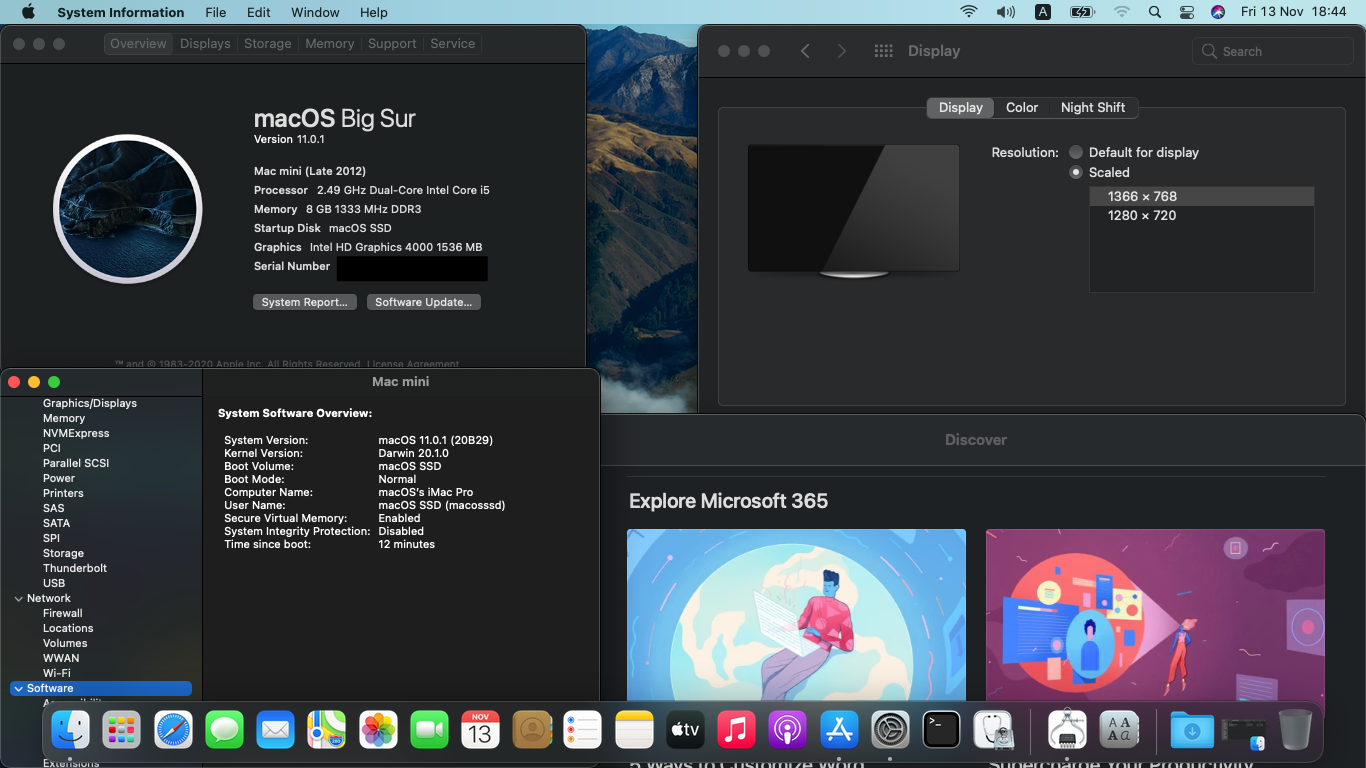Screen dimensions: 1366x768
Task: Open System Preferences gear in Dock
Action: coord(890,730)
